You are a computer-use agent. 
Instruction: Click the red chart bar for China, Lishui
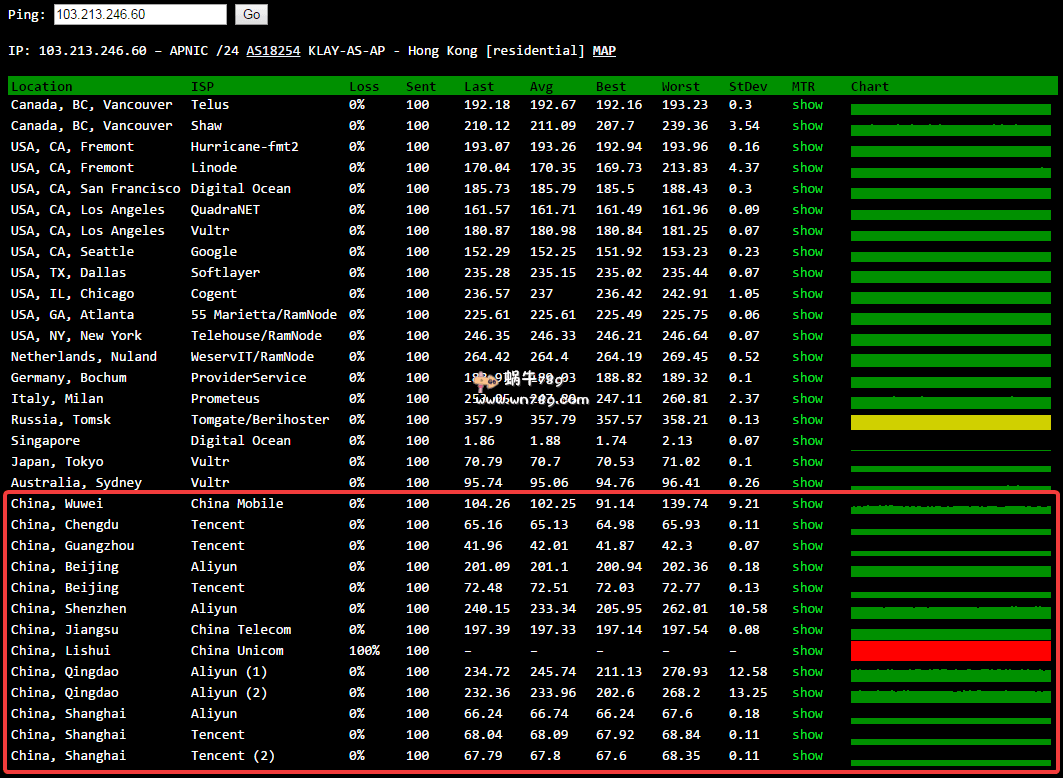point(950,652)
